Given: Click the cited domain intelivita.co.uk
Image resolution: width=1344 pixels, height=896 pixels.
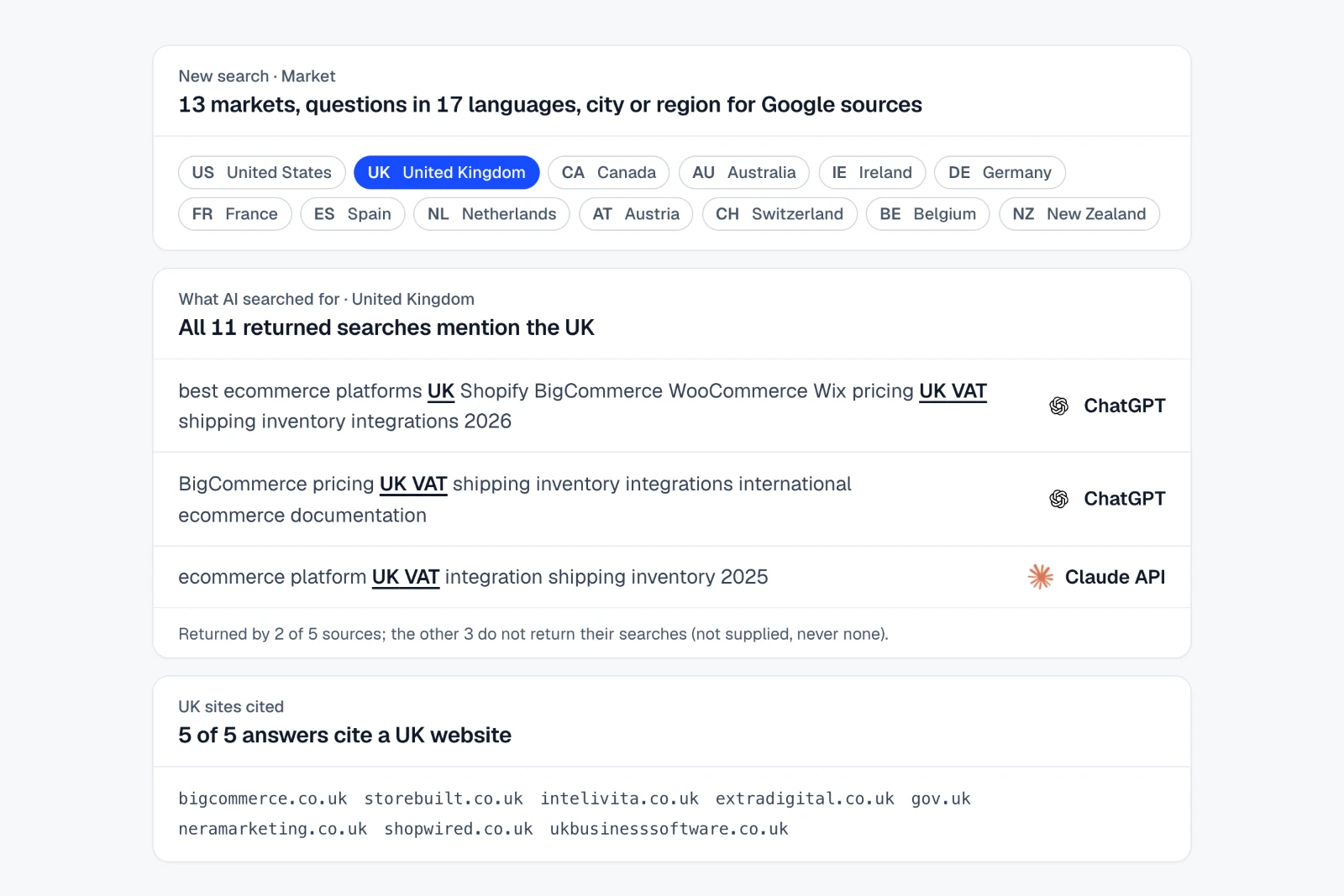Looking at the screenshot, I should (x=620, y=799).
